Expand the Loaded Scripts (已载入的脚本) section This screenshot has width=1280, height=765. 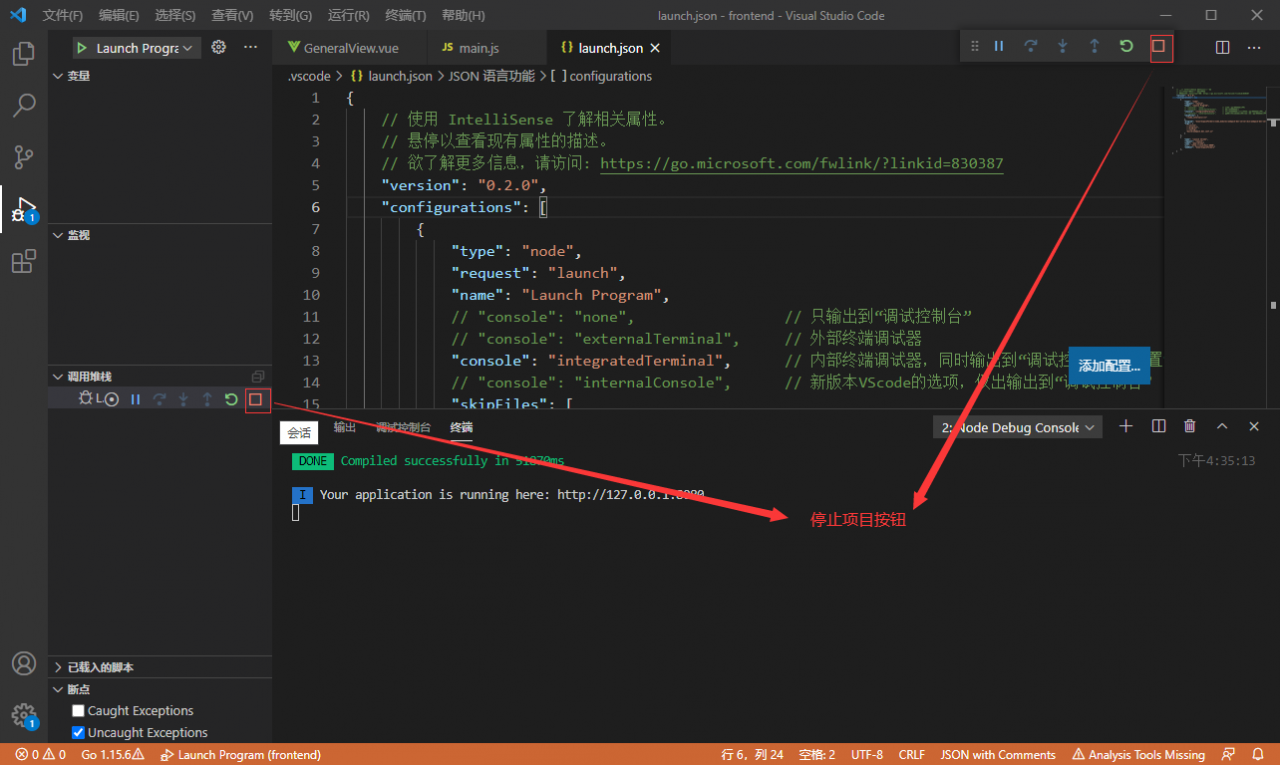click(x=160, y=667)
